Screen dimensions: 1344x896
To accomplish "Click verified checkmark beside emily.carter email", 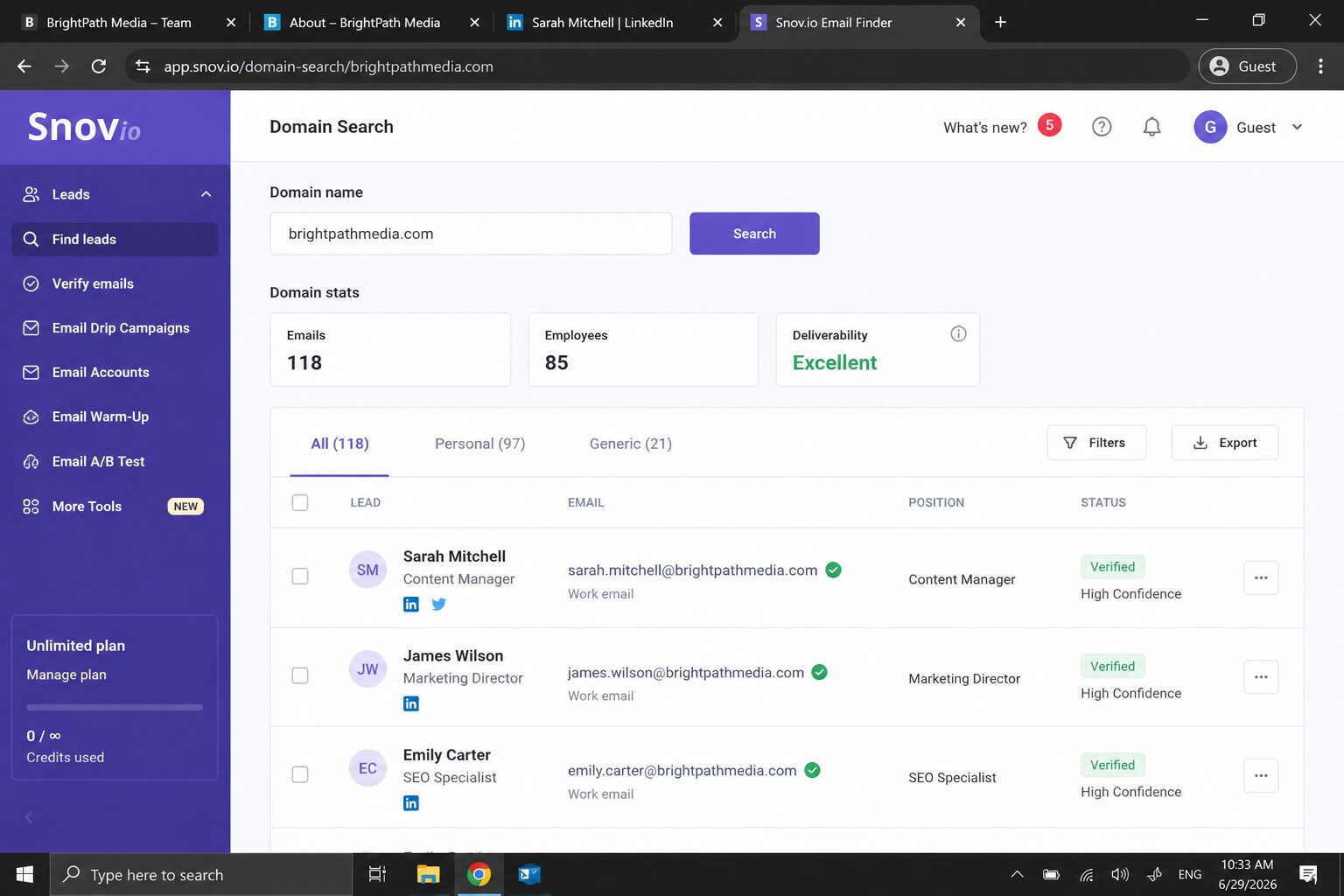I will [812, 770].
